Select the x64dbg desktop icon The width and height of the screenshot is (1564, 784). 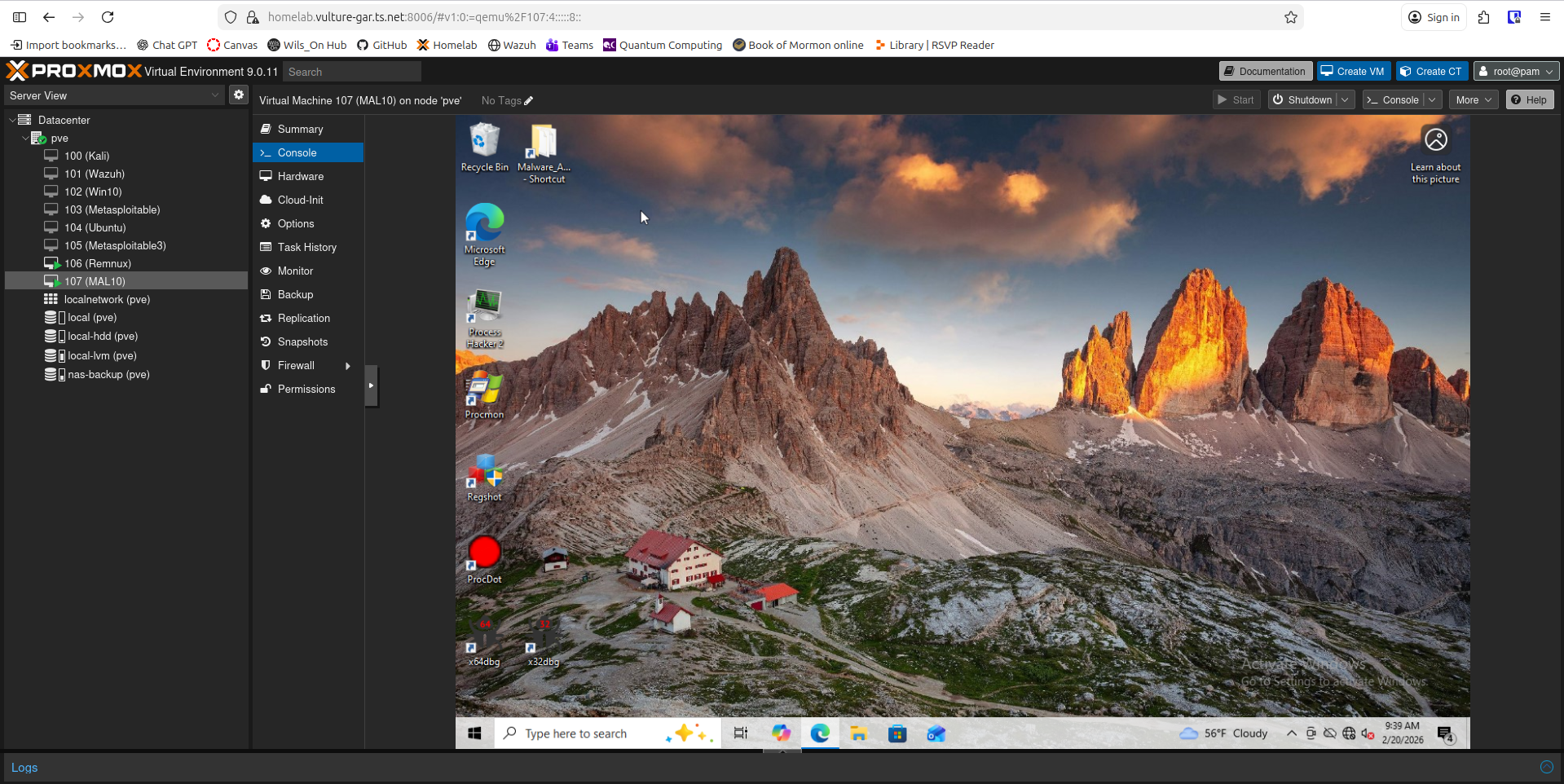[x=484, y=643]
